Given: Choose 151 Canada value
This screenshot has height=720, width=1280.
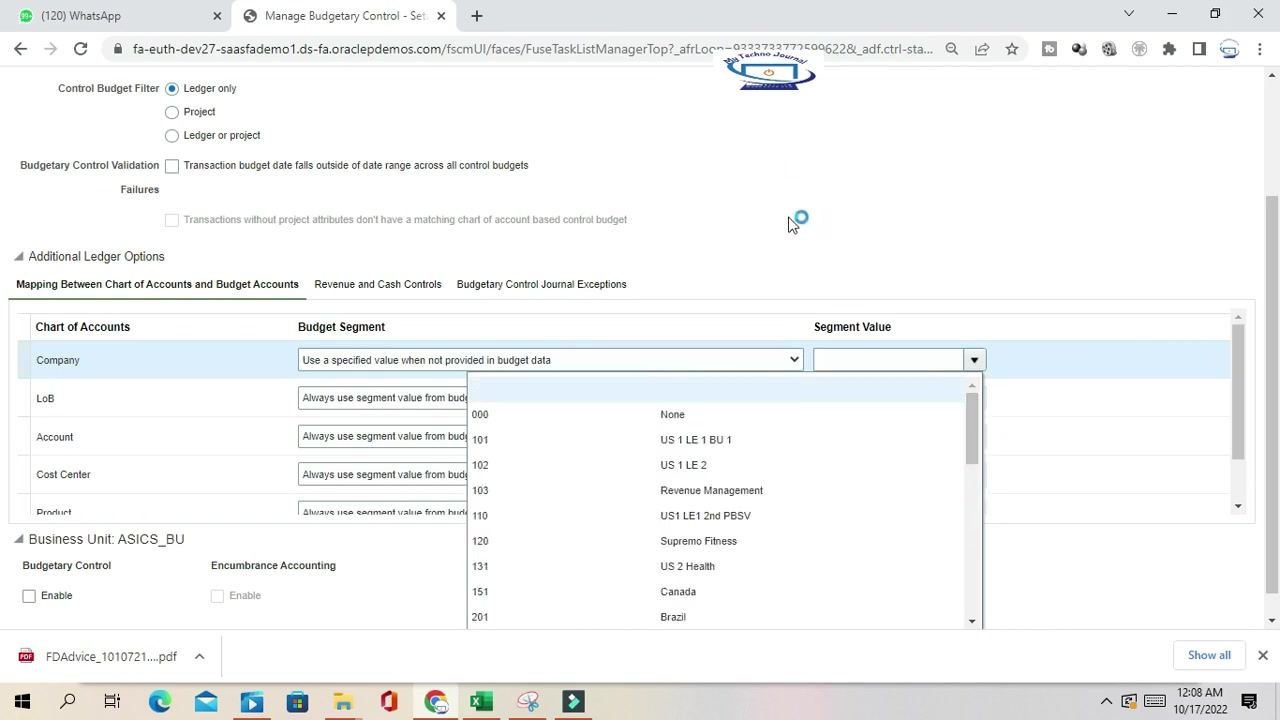Looking at the screenshot, I should coord(716,592).
